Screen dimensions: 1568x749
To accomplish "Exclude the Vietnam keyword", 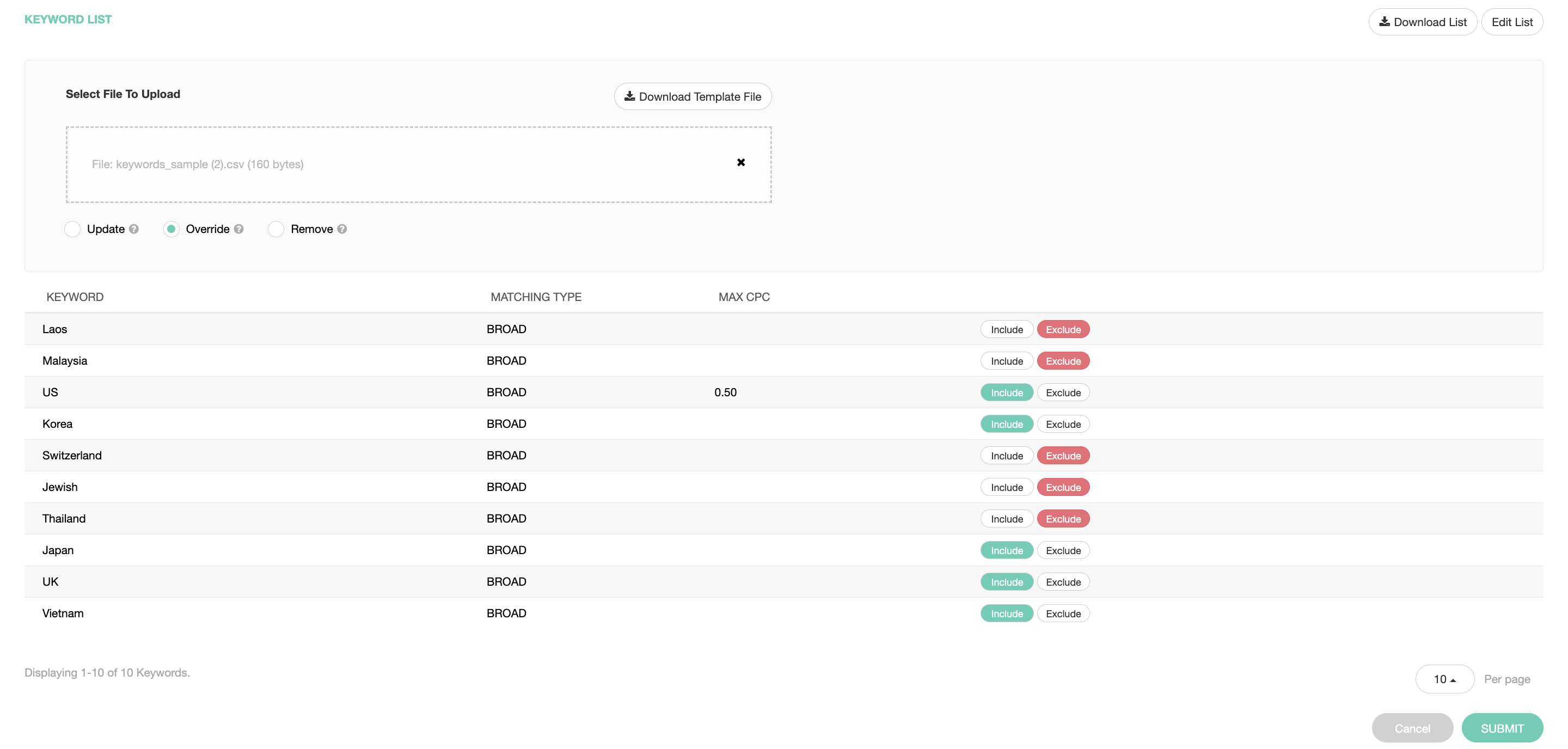I will 1063,614.
